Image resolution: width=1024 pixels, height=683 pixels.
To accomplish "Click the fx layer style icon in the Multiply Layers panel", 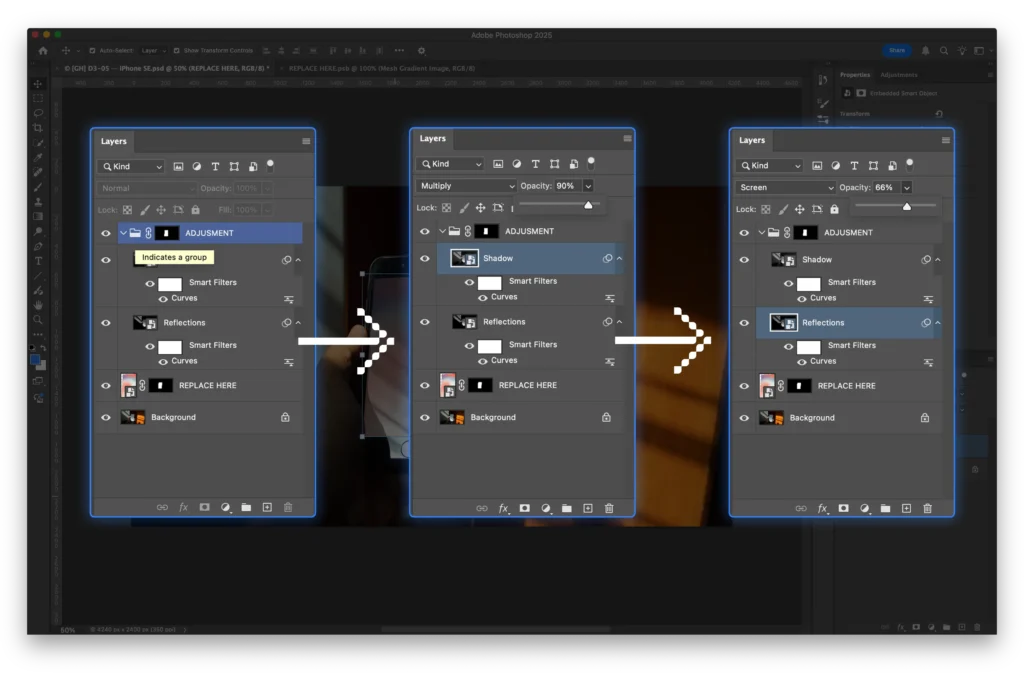I will coord(504,508).
